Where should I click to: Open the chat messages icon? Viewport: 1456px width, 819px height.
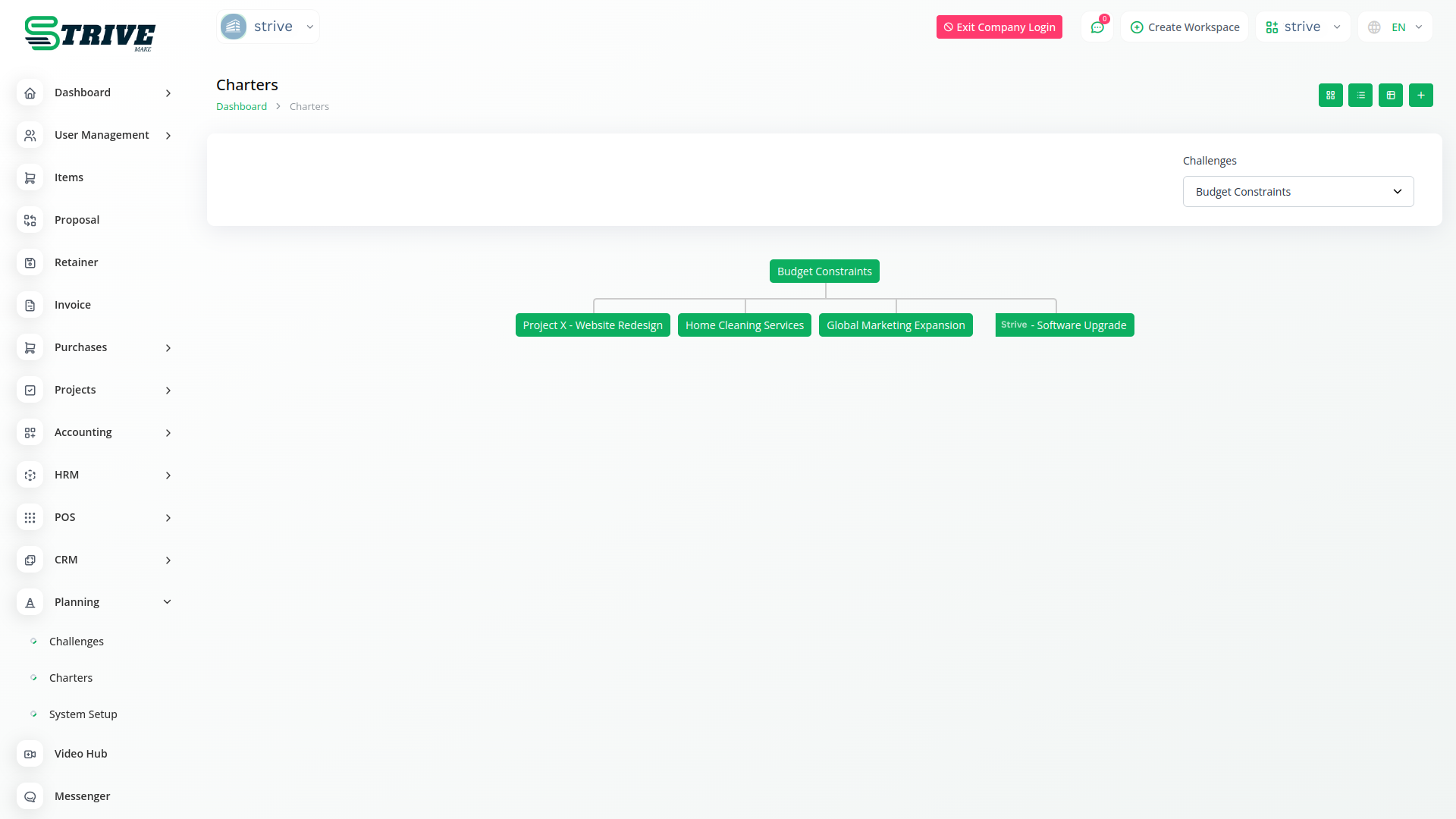tap(1097, 27)
